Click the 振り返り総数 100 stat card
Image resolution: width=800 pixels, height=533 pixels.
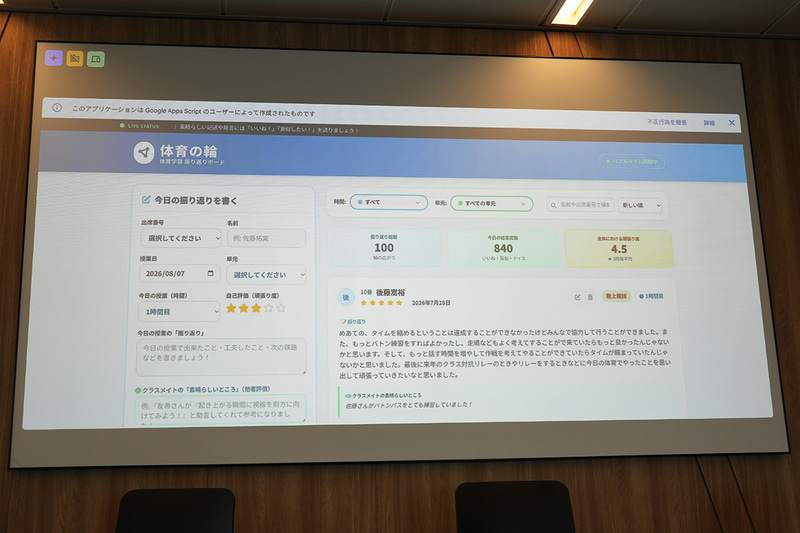coord(384,247)
